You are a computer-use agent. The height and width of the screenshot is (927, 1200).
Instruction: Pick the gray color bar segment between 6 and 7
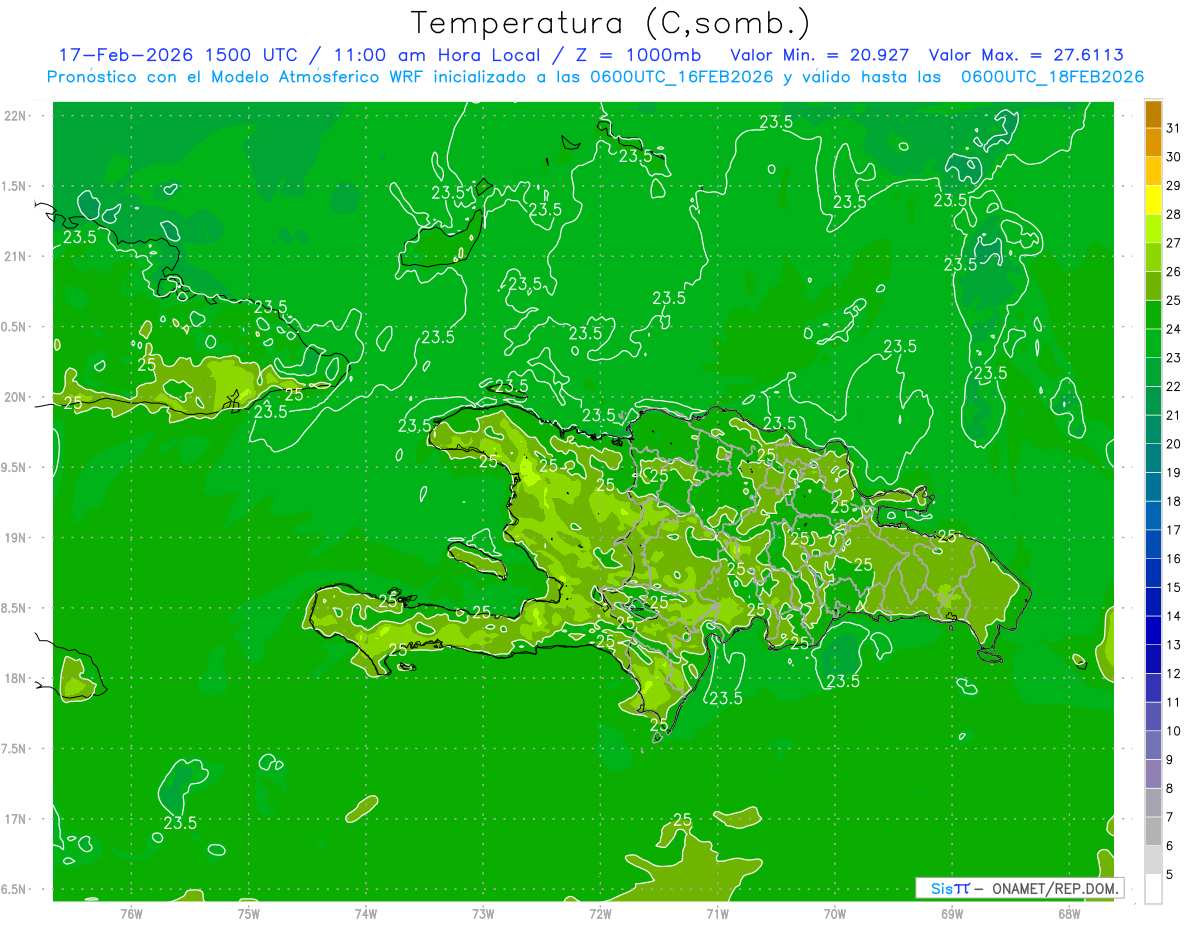click(1153, 832)
